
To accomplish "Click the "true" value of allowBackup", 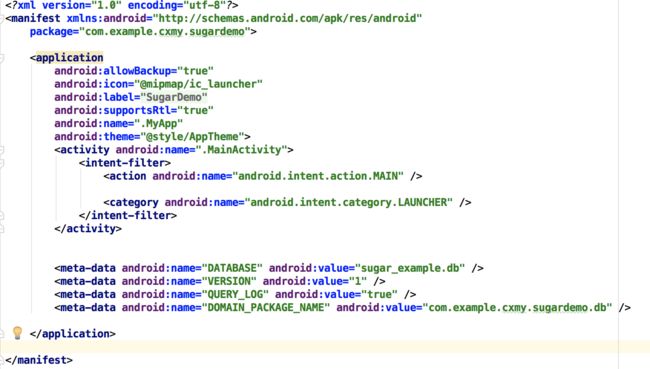I will click(x=195, y=71).
